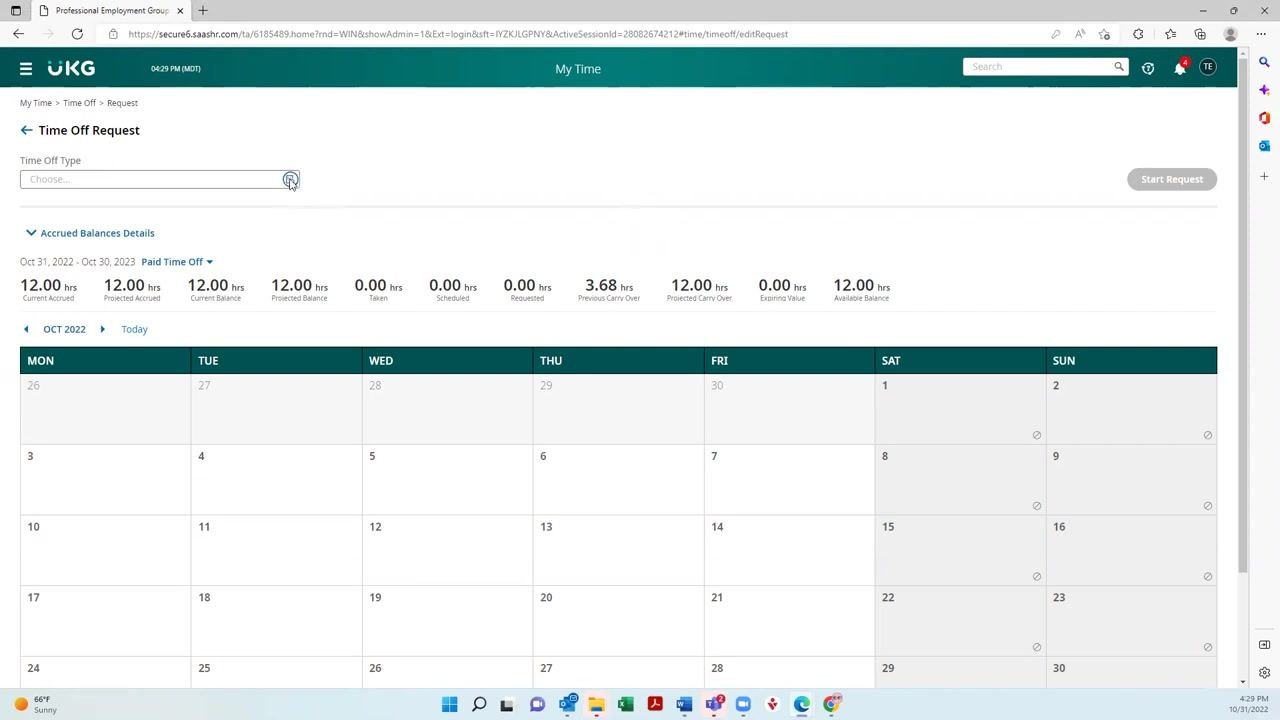
Task: Click the search magnifier in UKG search box
Action: (1119, 67)
